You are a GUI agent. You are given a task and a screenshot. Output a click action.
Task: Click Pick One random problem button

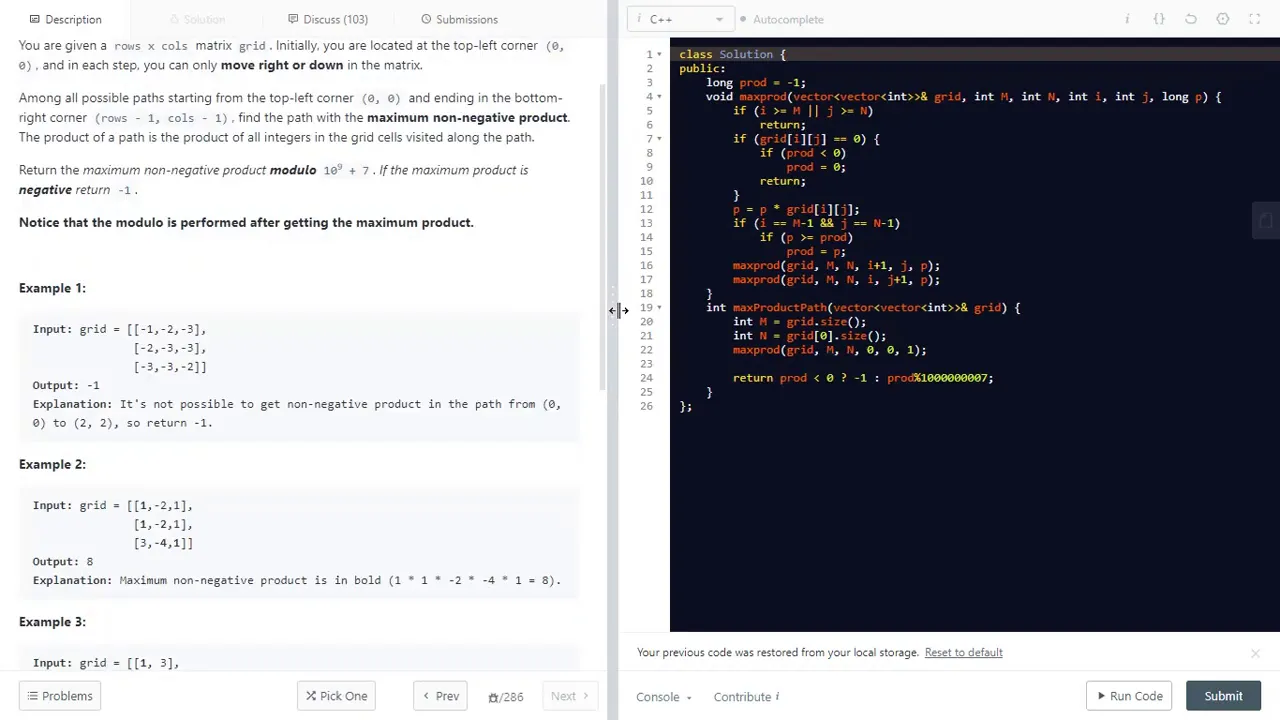pyautogui.click(x=336, y=696)
